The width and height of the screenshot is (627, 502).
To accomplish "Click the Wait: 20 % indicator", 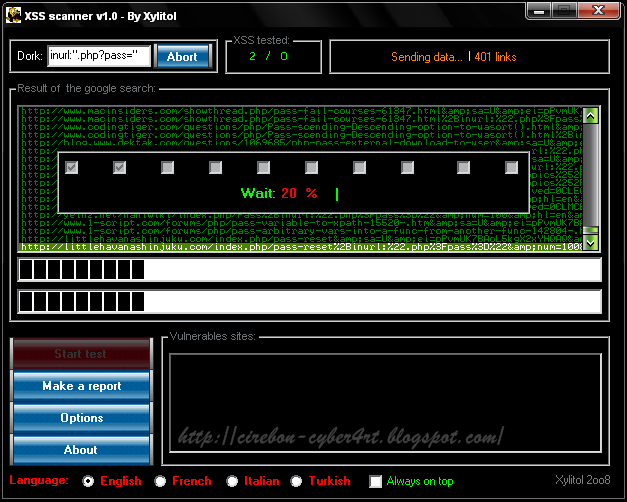I will point(279,194).
